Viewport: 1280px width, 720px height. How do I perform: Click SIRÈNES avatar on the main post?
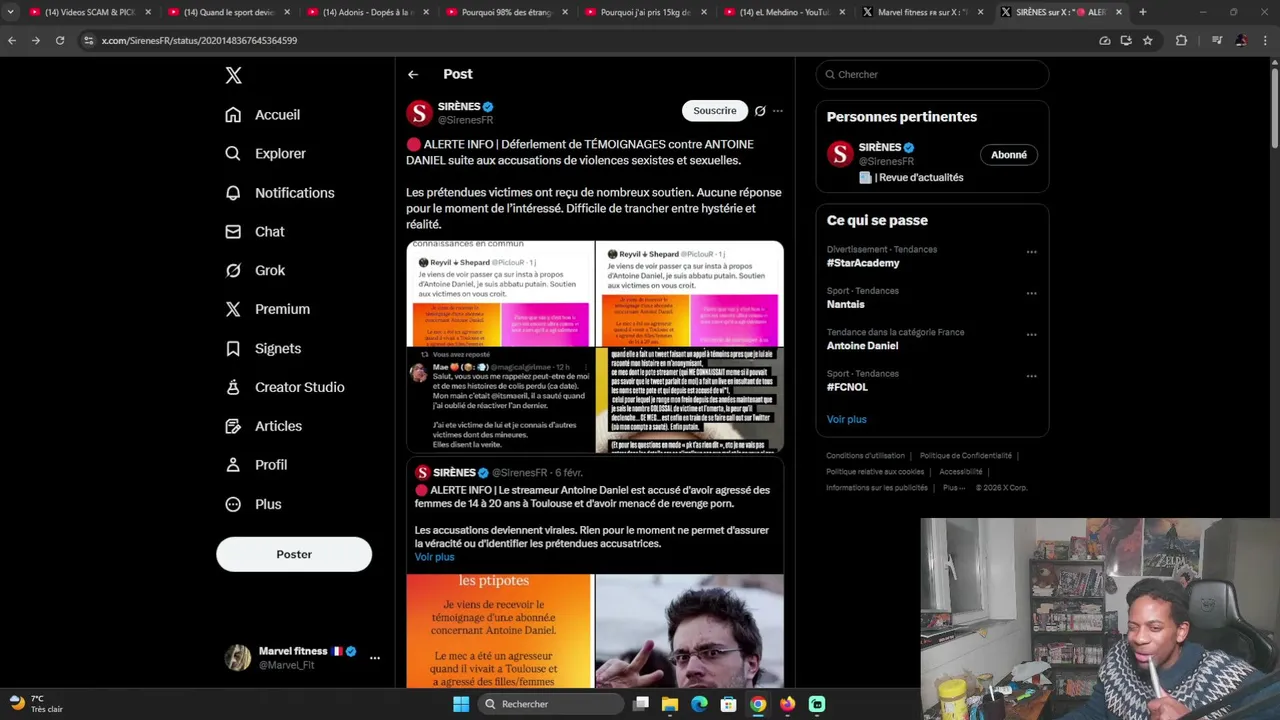[x=419, y=113]
